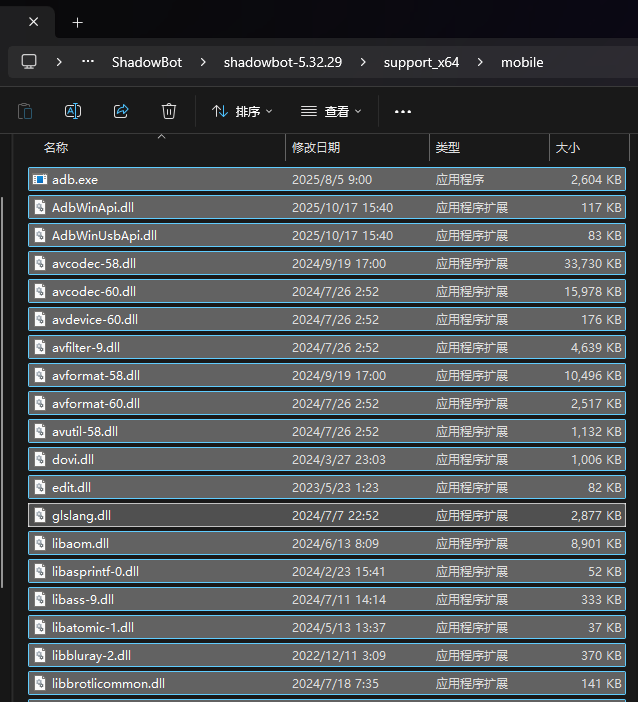
Task: Go to shadowbot-5.32.29 breadcrumb folder
Action: [x=283, y=62]
